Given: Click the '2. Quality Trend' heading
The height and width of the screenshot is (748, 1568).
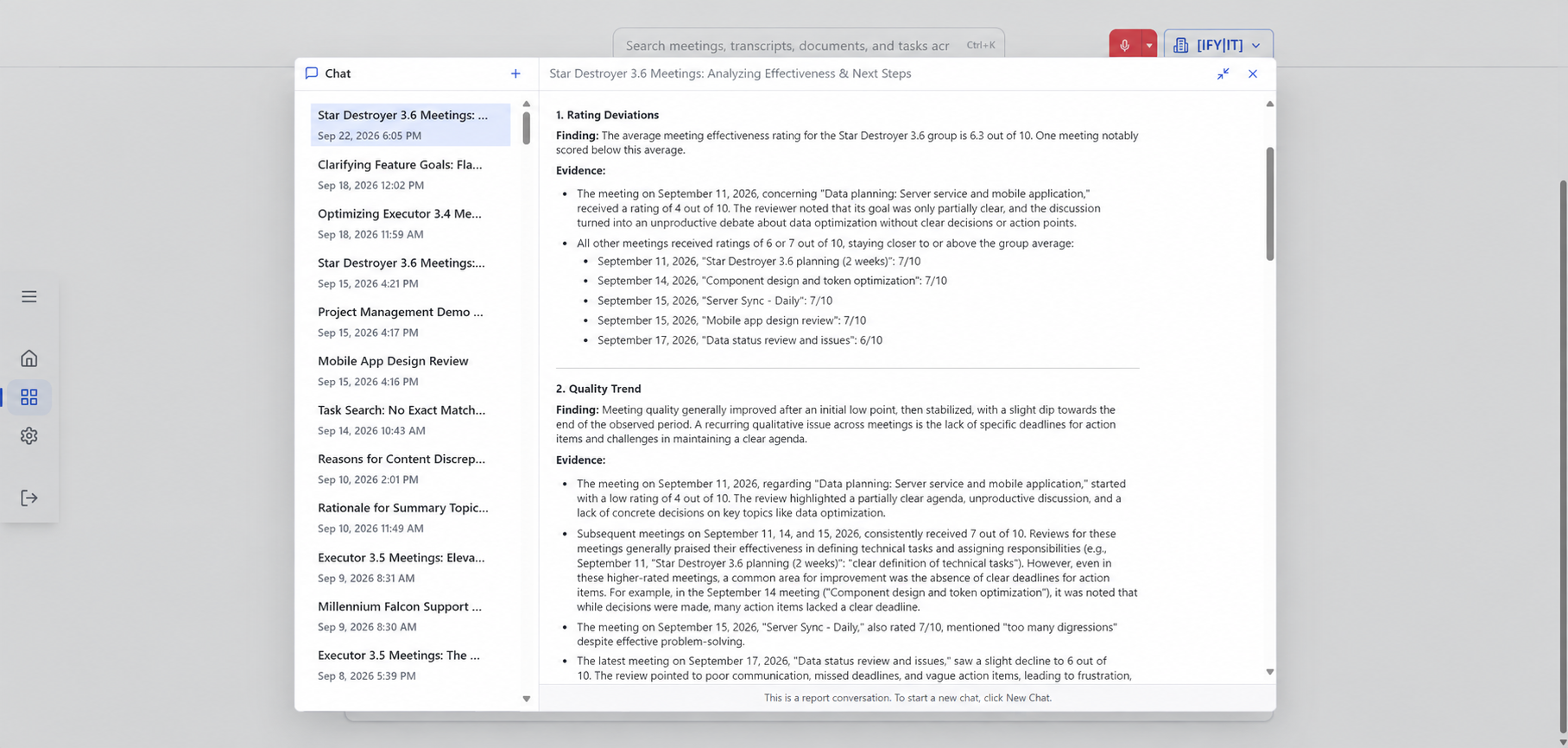Looking at the screenshot, I should 598,389.
